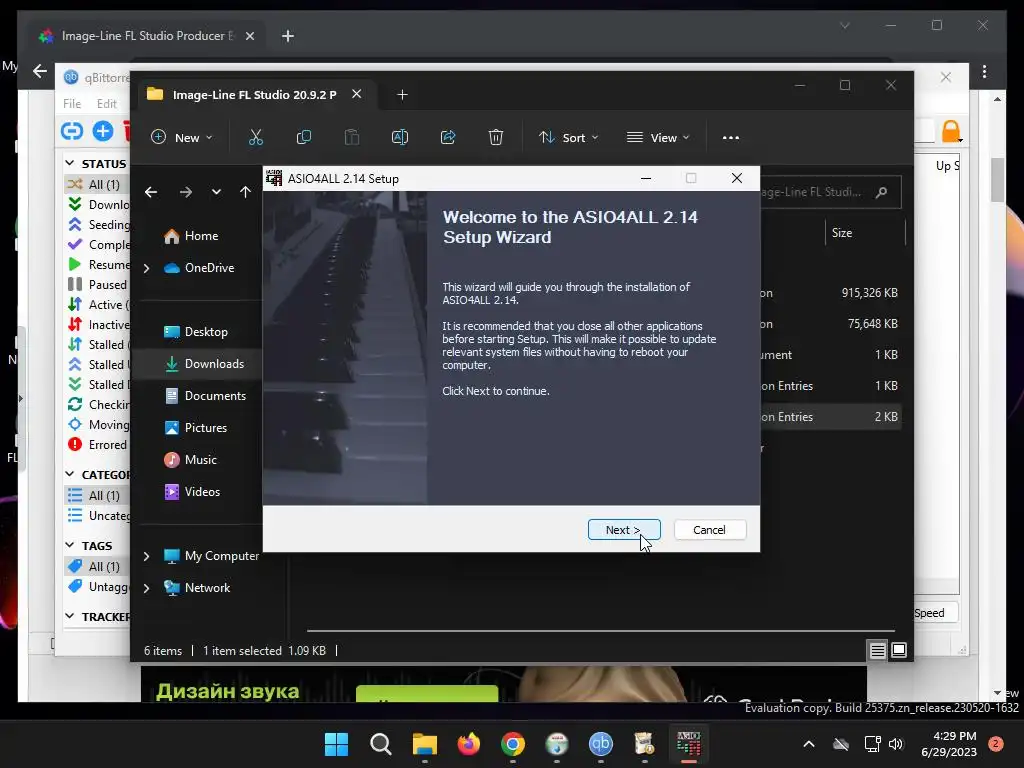Switch Explorer to details view icon

(878, 650)
